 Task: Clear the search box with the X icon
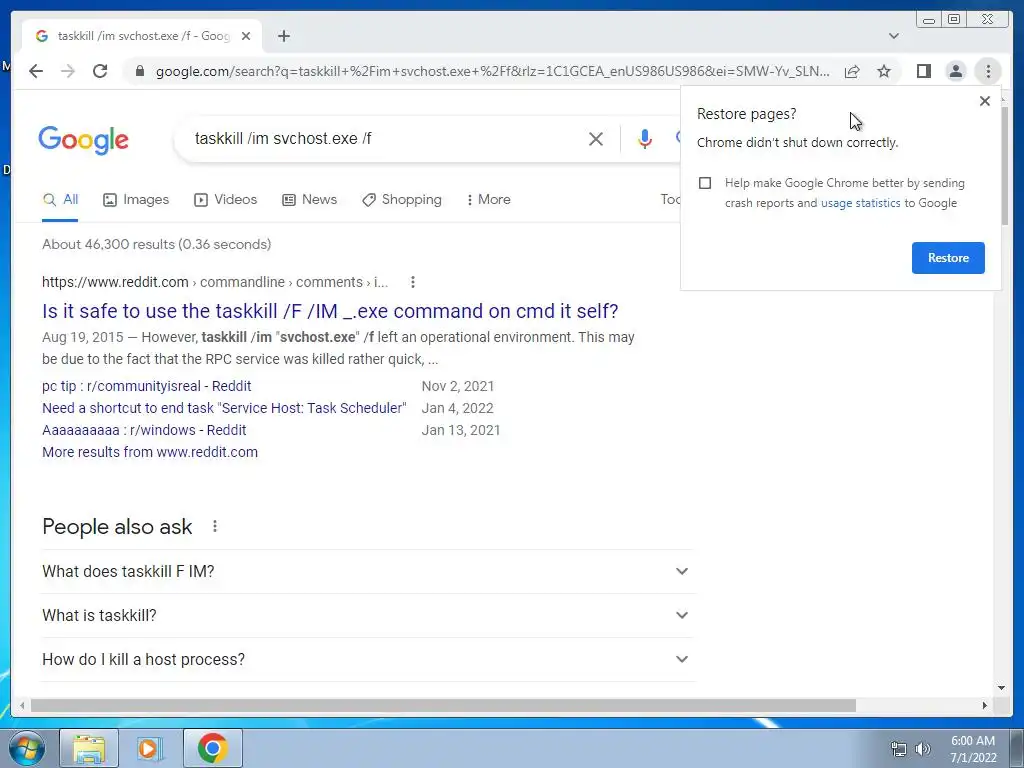596,138
